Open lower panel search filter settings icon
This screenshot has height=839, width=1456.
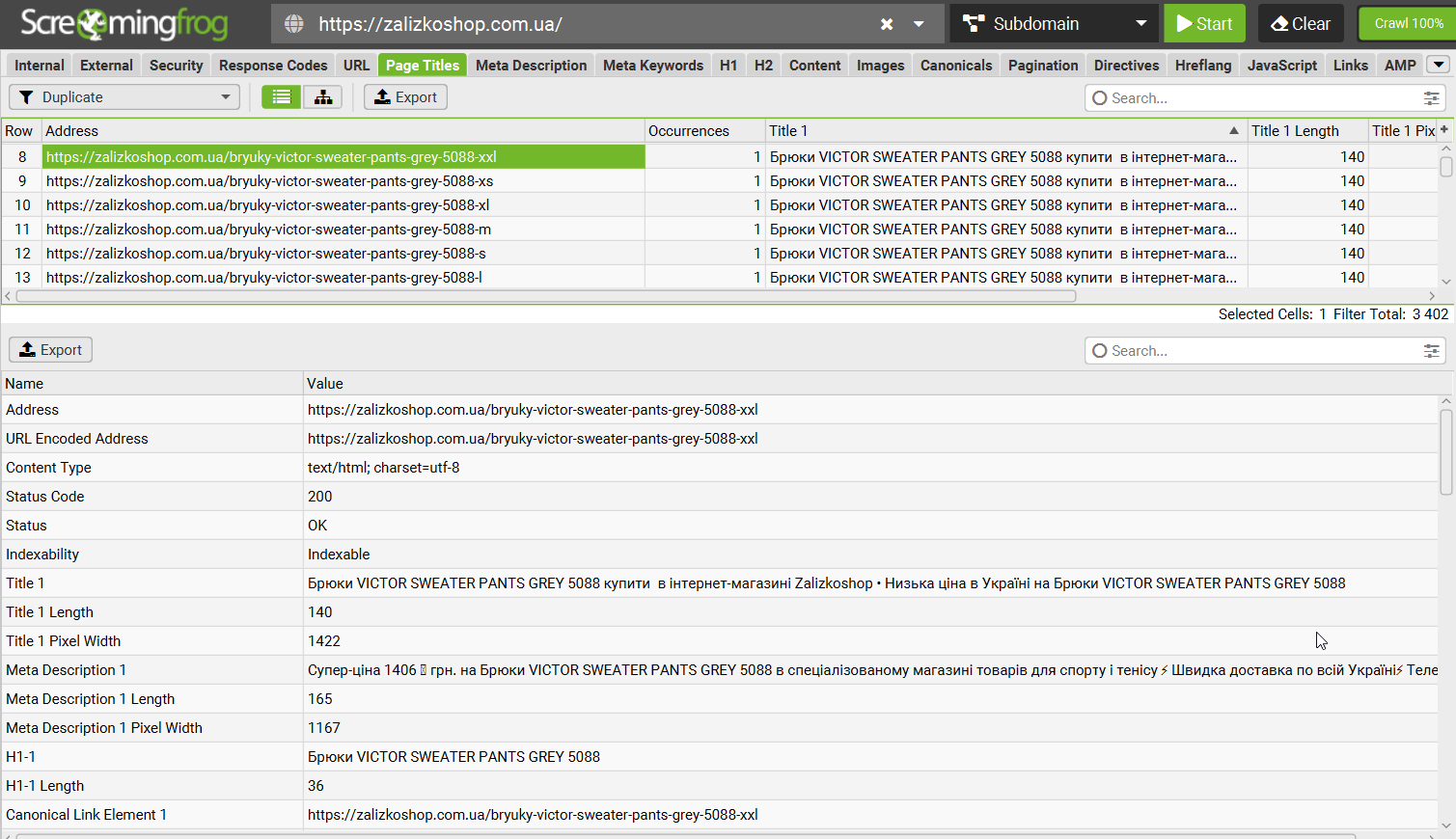pyautogui.click(x=1432, y=351)
